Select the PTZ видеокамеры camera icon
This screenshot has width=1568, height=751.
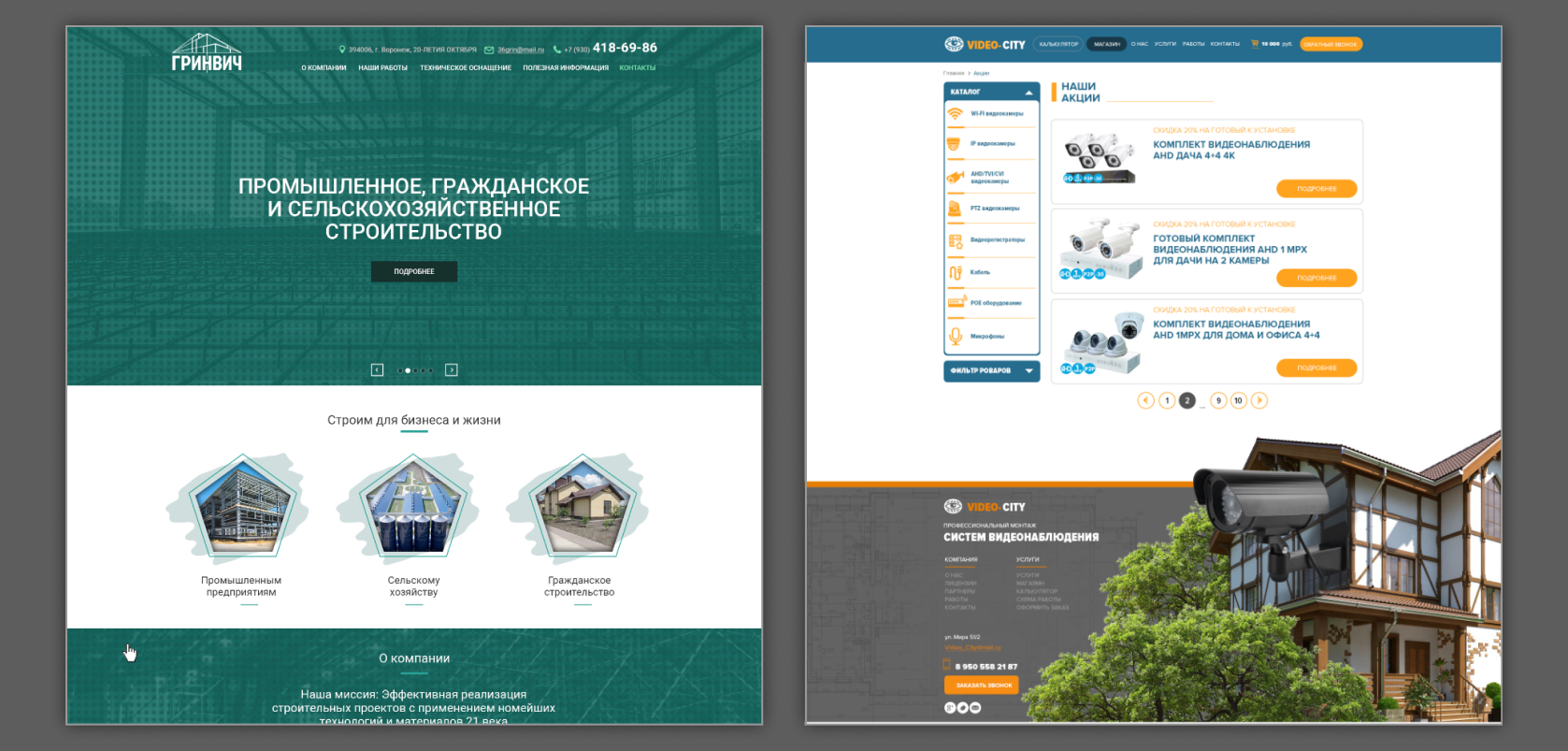(955, 209)
